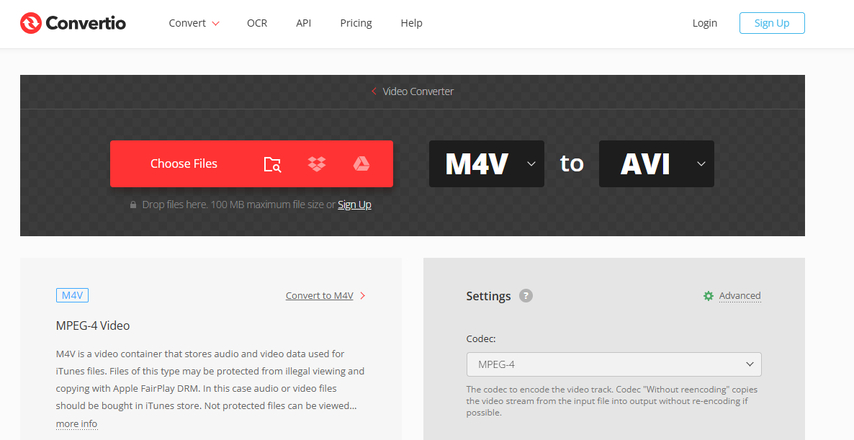Click Sign Up link under drop area
Screen dimensions: 854x440
pyautogui.click(x=354, y=205)
